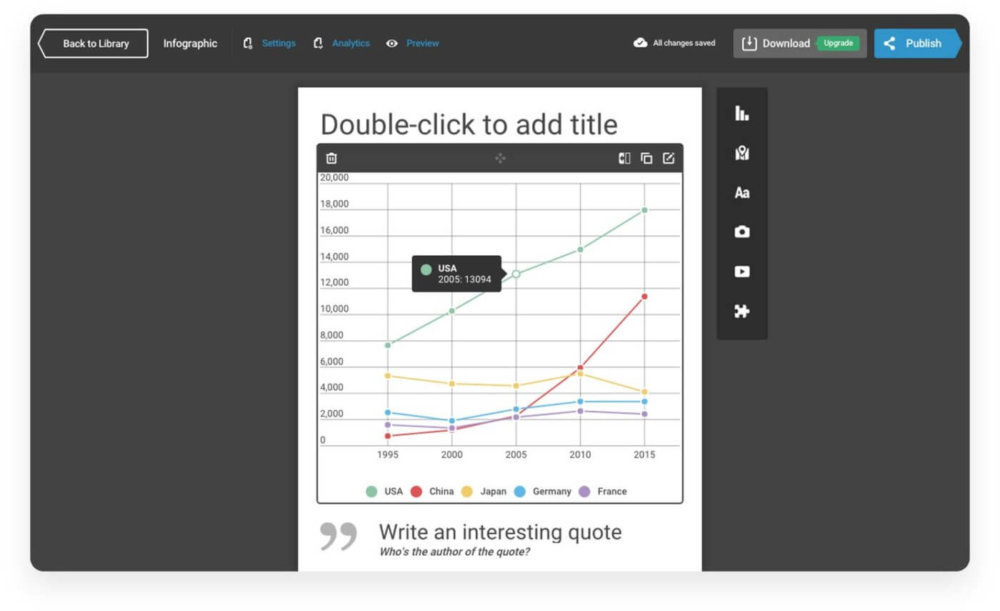Add a map from the sidebar
The width and height of the screenshot is (1000, 611).
click(x=742, y=153)
